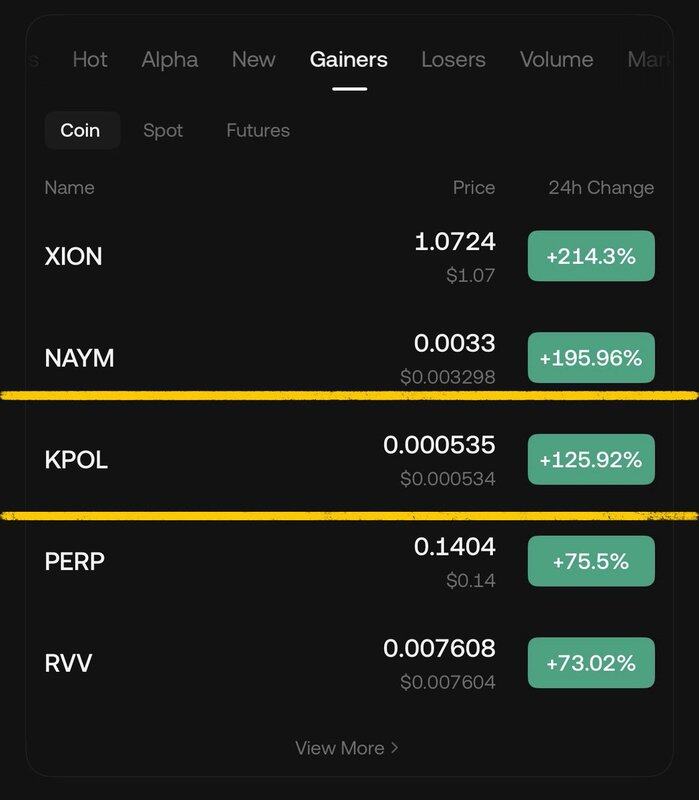Screen dimensions: 699x800
Task: Click the XION +214.3% change badge
Action: 591,256
